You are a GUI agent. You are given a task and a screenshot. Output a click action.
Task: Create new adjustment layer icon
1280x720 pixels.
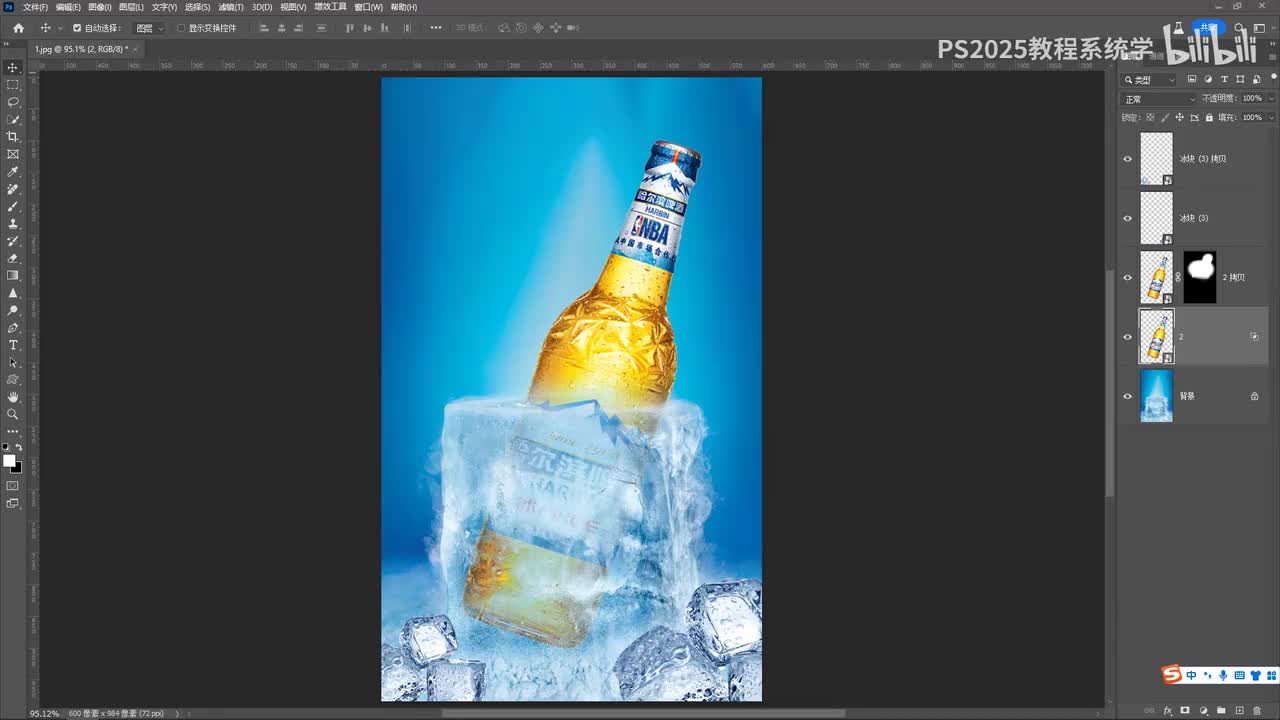pos(1203,711)
